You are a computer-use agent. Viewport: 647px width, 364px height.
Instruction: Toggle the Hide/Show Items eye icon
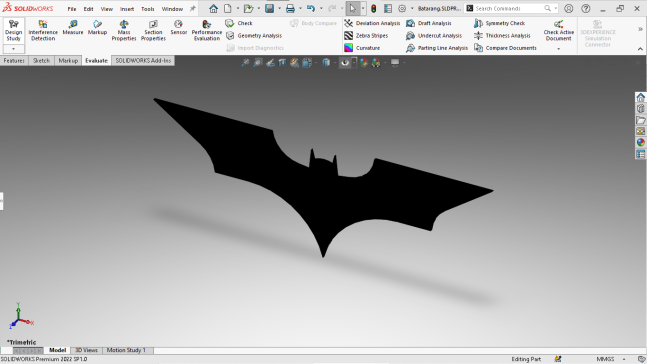[x=345, y=62]
